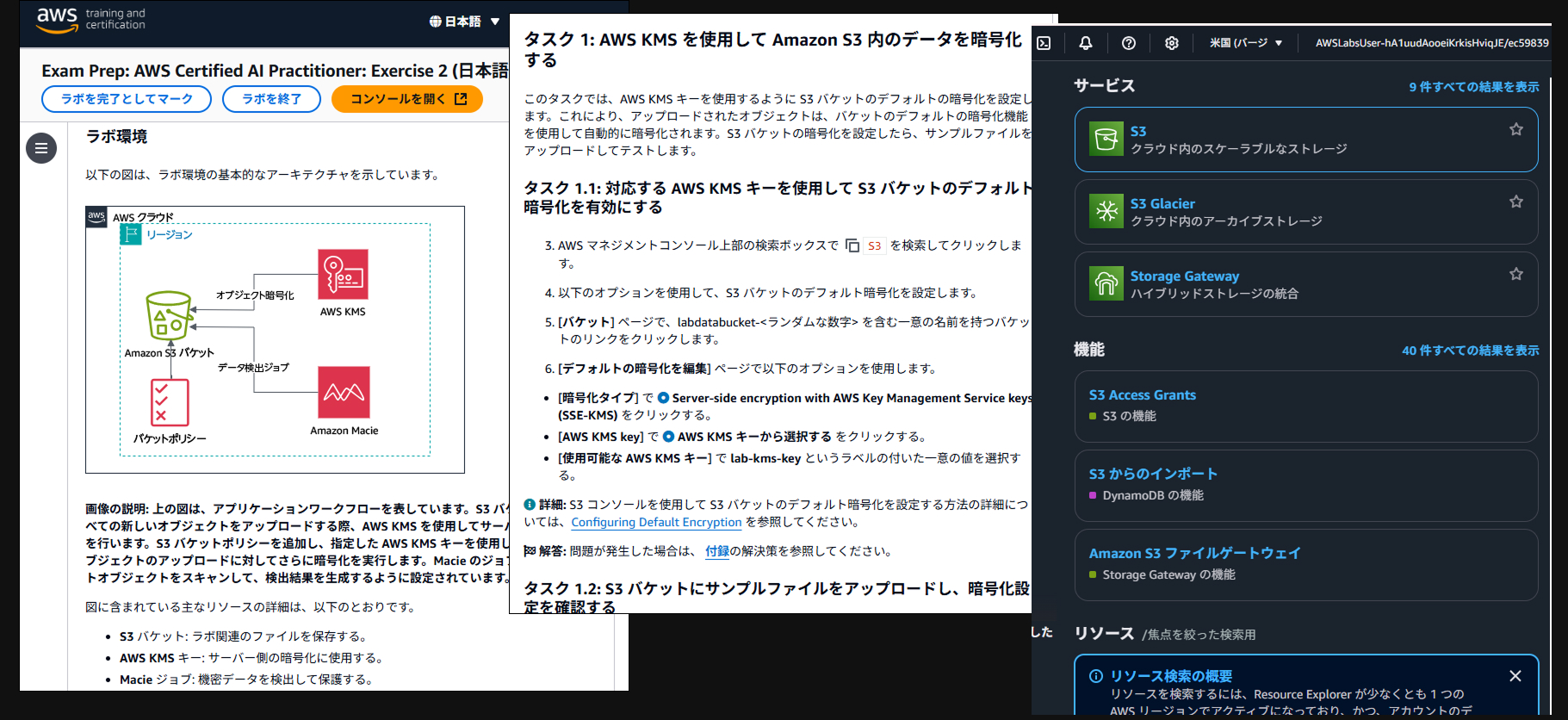Screen dimensions: 1568x720
Task: Open the notifications bell in AWS console
Action: (x=1086, y=43)
